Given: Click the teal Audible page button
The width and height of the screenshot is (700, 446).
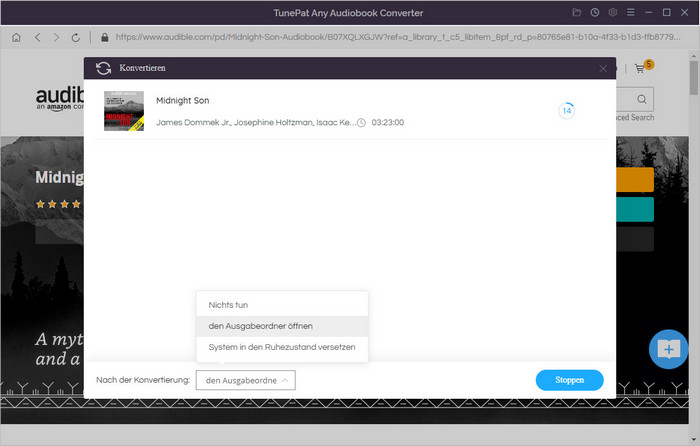Looking at the screenshot, I should pyautogui.click(x=635, y=209).
